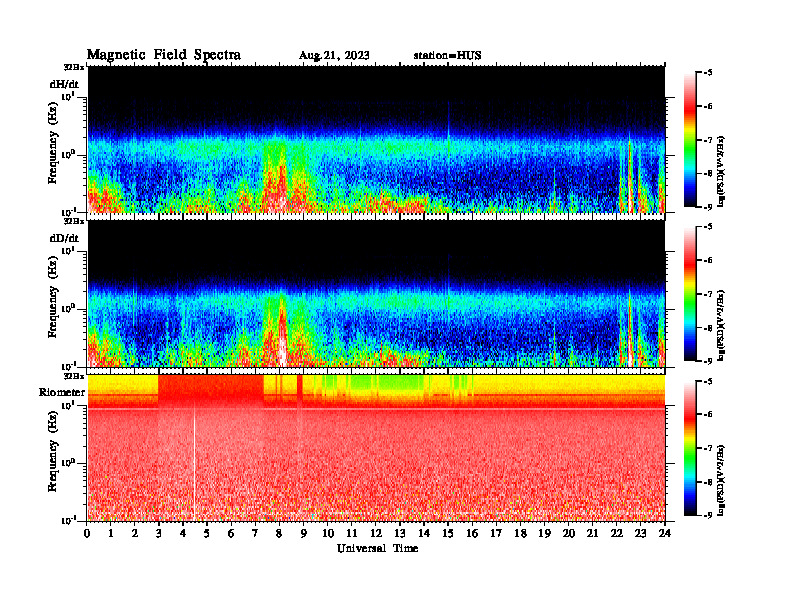The image size is (792, 612).
Task: Click the time axis tick label "24"
Action: click(665, 533)
